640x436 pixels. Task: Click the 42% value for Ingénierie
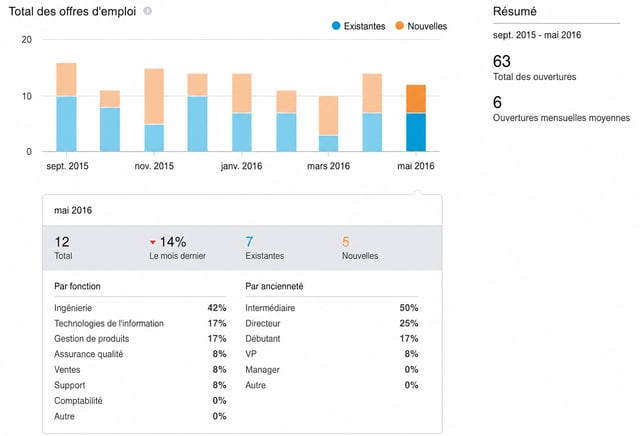[217, 308]
